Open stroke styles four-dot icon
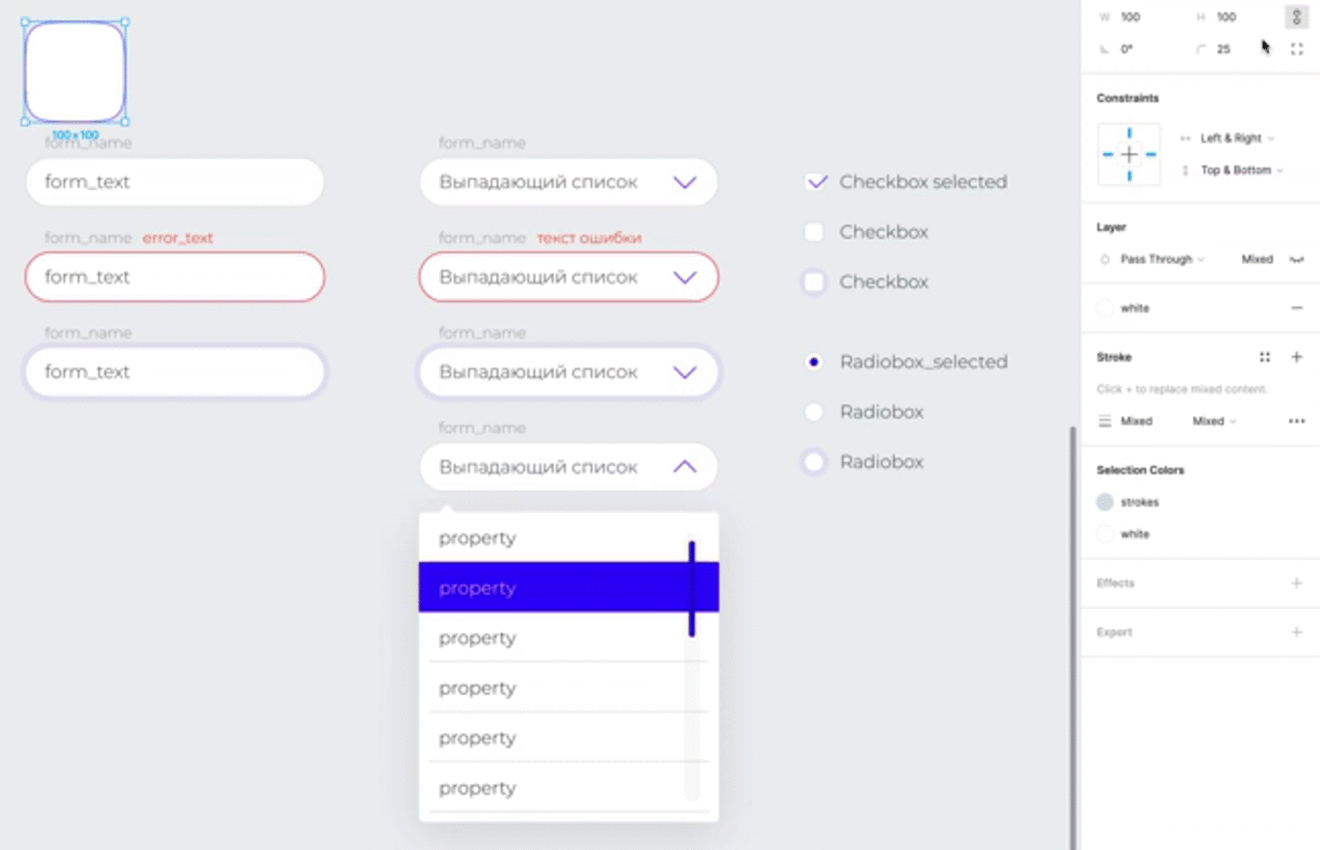This screenshot has height=850, width=1320. click(1265, 357)
